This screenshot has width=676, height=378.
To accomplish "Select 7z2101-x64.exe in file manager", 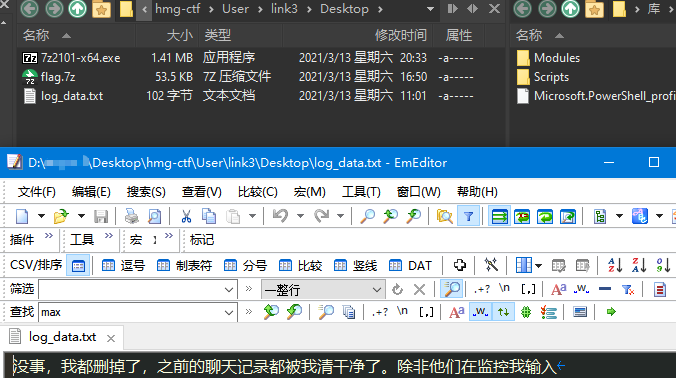I will point(81,58).
